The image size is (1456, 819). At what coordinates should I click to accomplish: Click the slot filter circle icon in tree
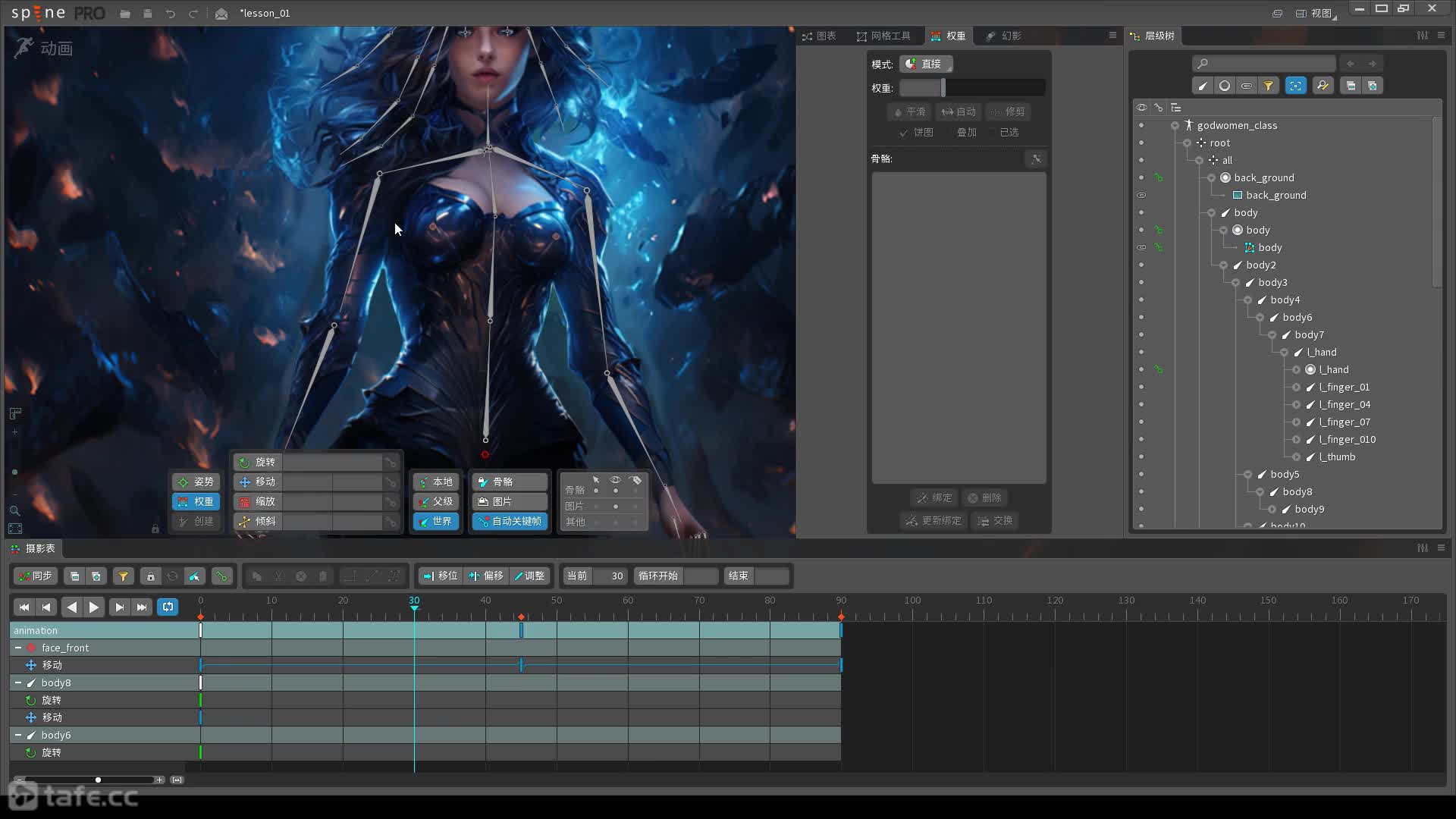(x=1224, y=86)
